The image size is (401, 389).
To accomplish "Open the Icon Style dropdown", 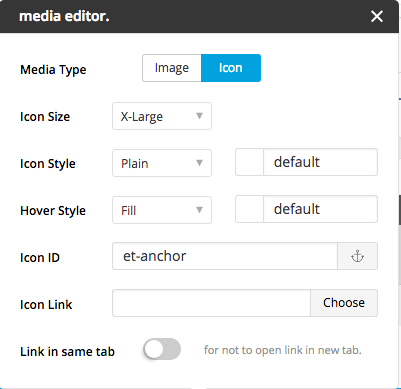I will [162, 163].
